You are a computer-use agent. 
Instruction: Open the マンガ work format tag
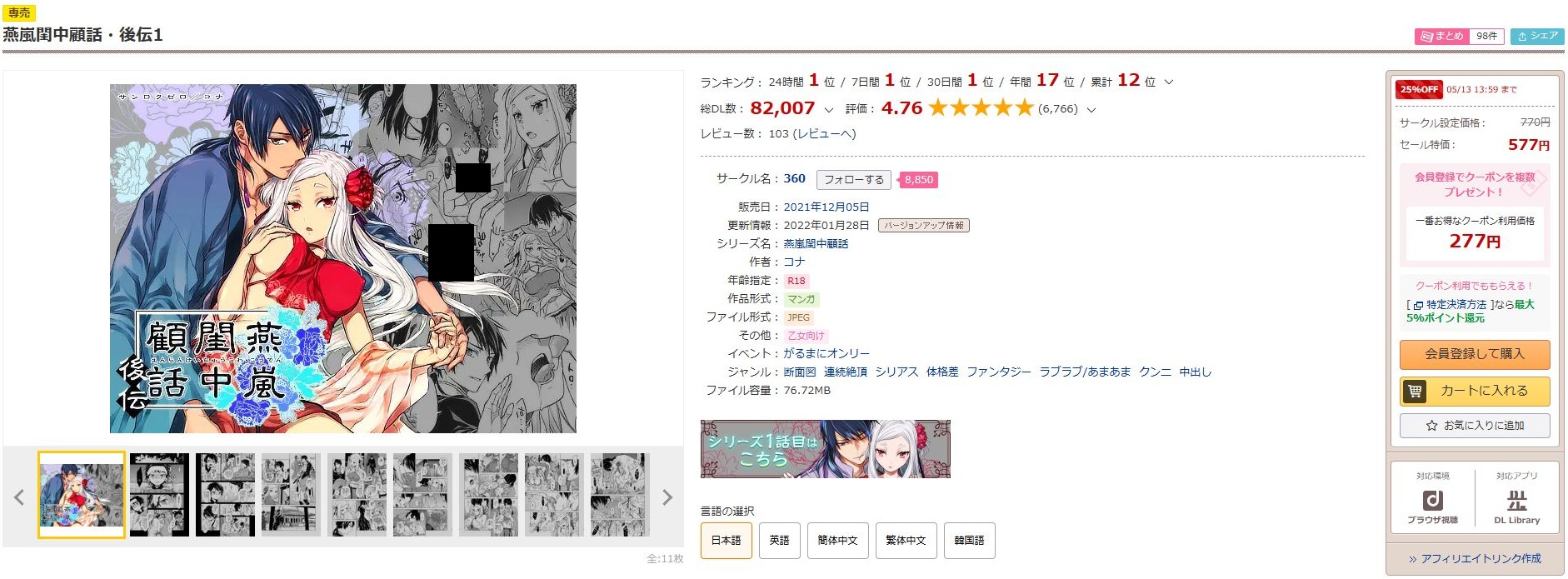pyautogui.click(x=801, y=299)
